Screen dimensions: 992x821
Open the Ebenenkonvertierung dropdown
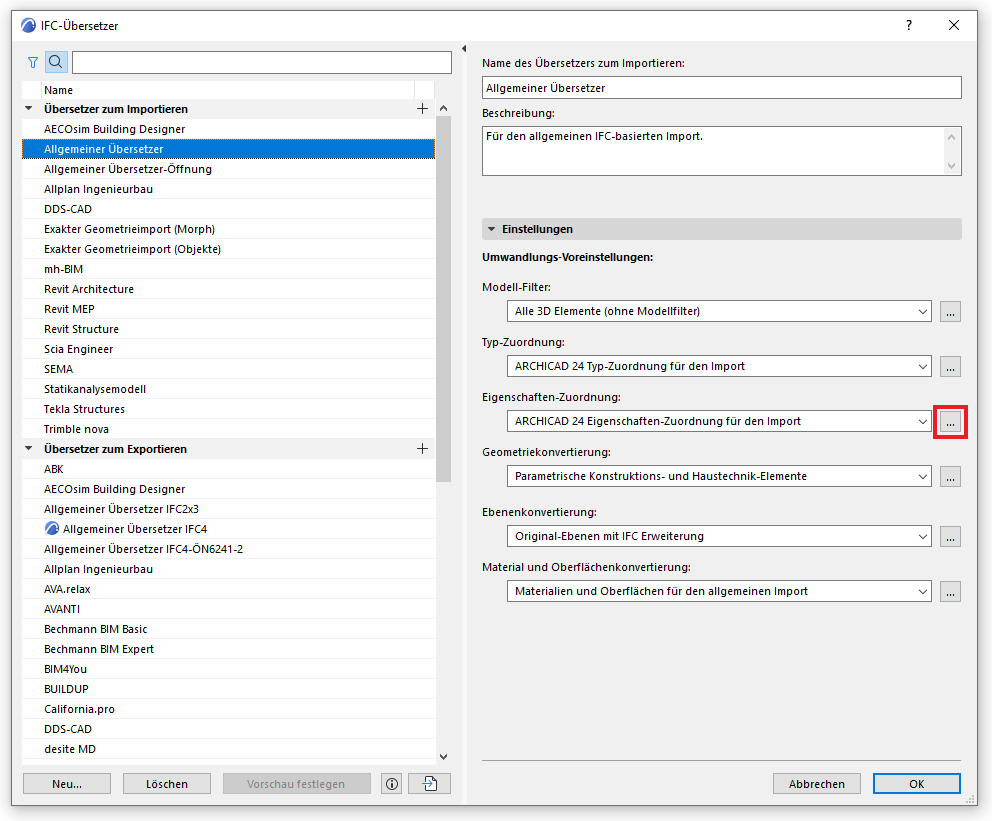[719, 537]
